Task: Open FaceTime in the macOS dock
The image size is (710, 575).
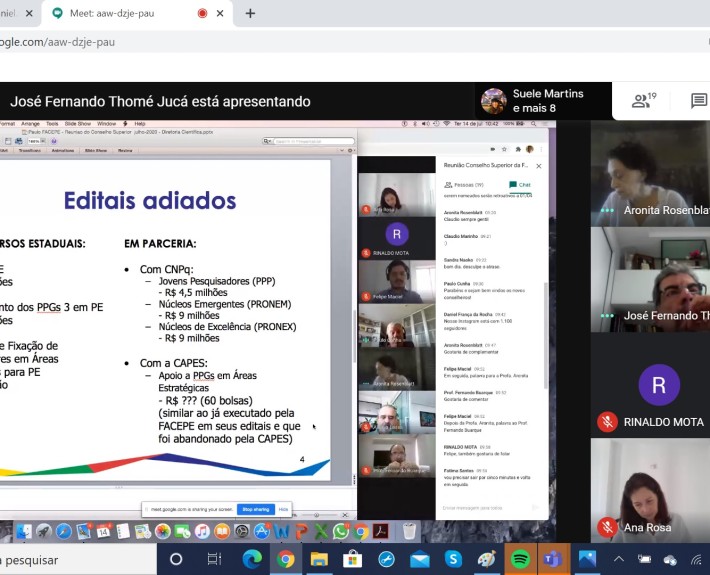Action: pos(182,531)
